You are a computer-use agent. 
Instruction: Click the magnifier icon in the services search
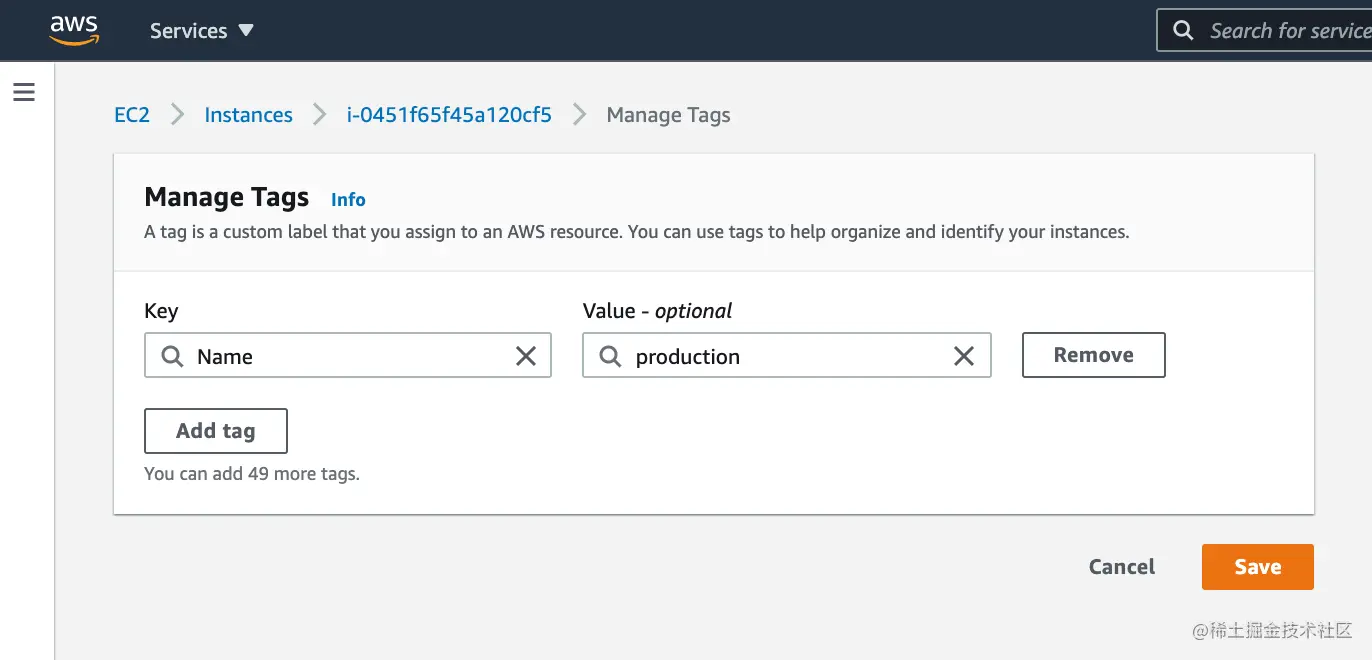(1183, 30)
